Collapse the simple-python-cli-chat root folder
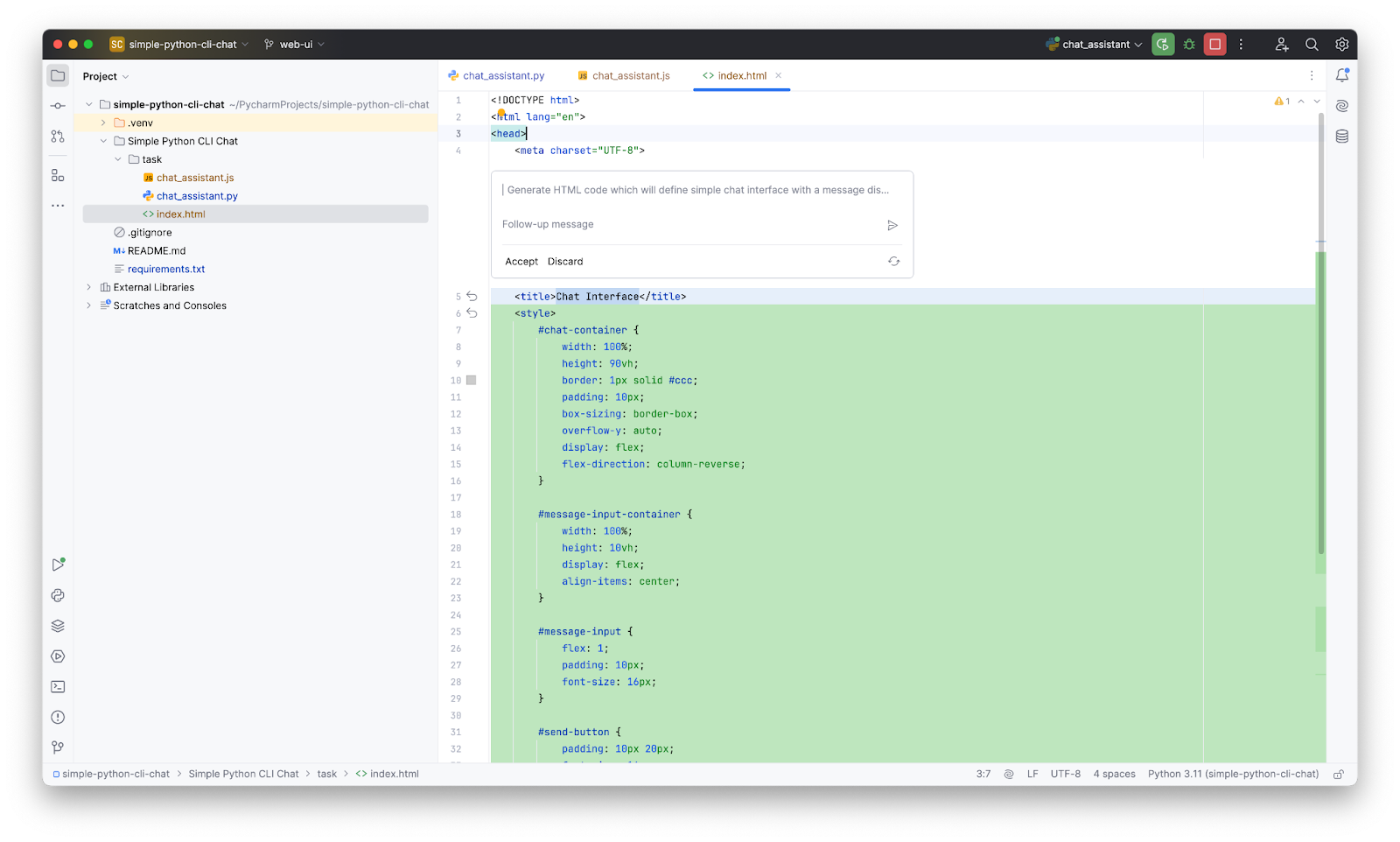1400x842 pixels. click(88, 105)
